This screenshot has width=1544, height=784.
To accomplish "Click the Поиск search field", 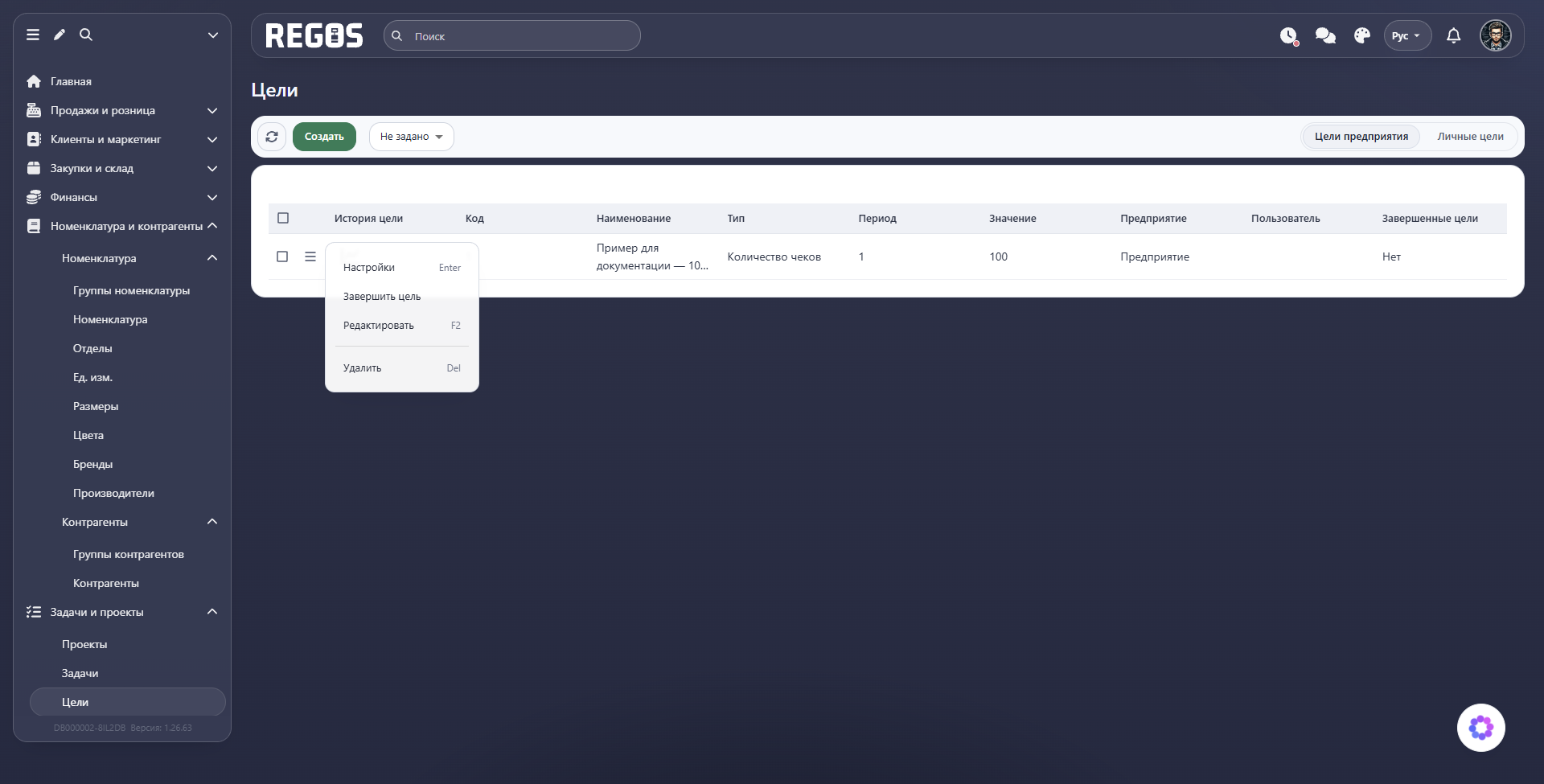I will point(512,36).
